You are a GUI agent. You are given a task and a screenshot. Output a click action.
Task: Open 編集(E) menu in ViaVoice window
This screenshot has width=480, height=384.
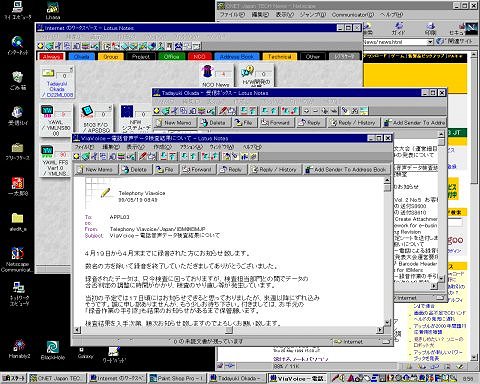coord(111,147)
